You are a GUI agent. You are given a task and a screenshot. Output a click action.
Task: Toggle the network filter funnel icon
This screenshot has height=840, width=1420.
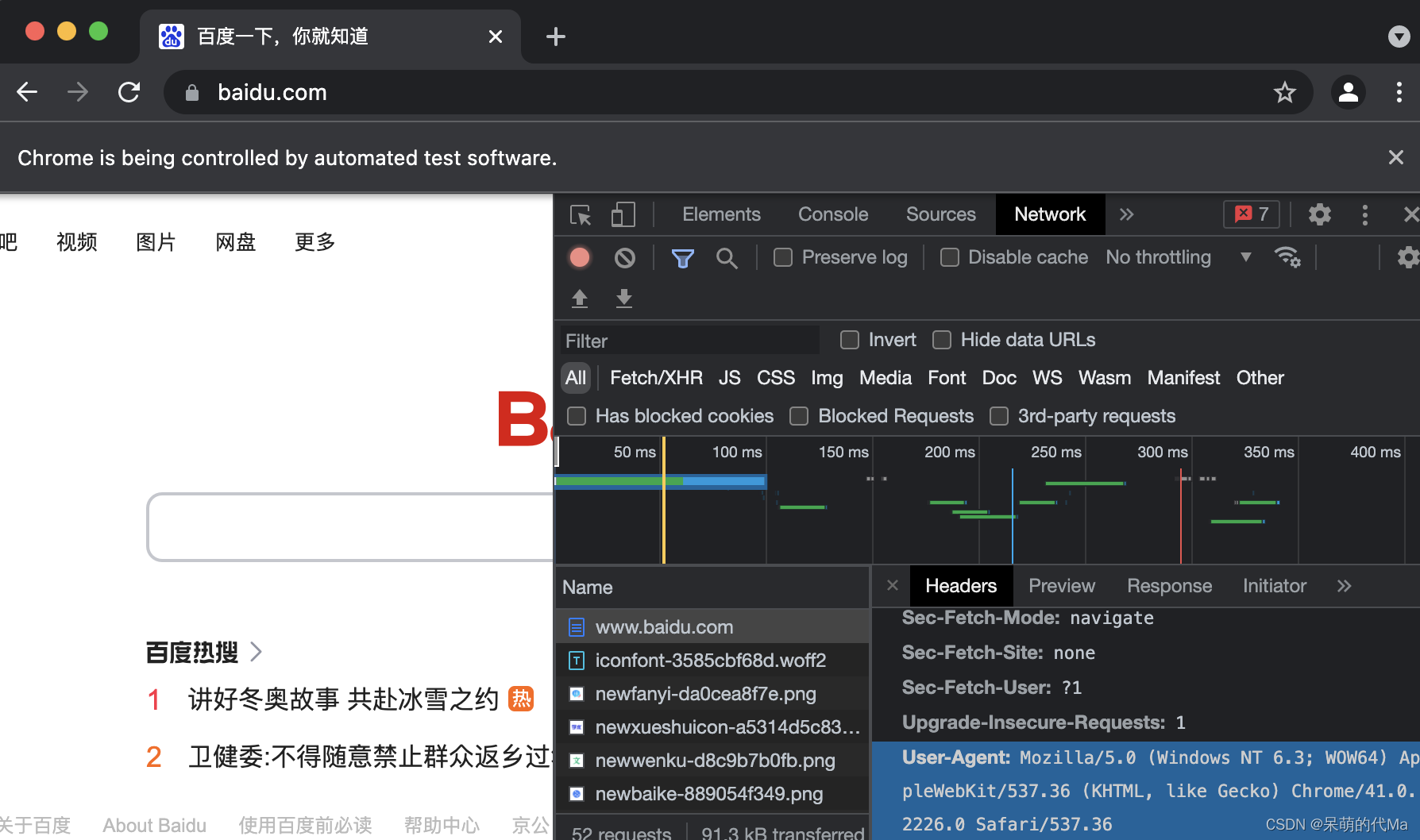[x=683, y=258]
